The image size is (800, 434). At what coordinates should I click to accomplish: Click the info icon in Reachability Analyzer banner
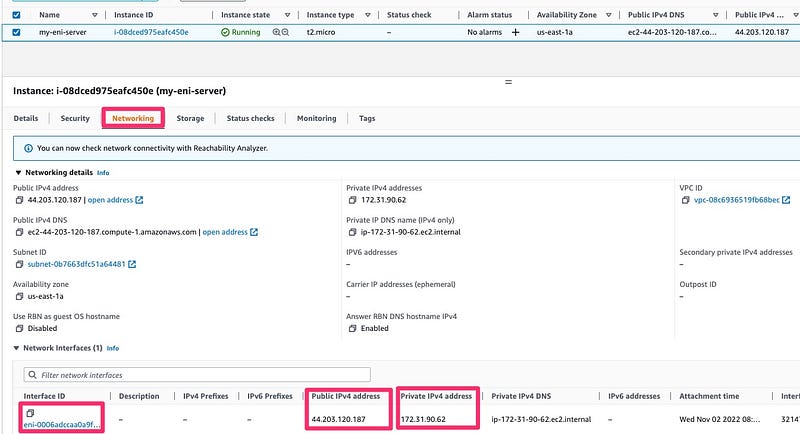coord(29,148)
